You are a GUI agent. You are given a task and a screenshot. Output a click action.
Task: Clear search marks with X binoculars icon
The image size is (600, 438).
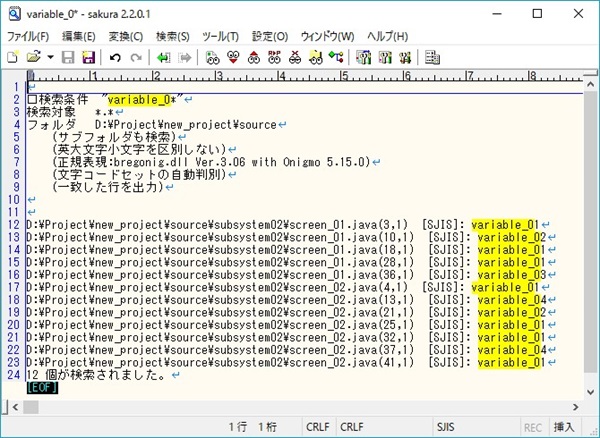click(x=295, y=58)
